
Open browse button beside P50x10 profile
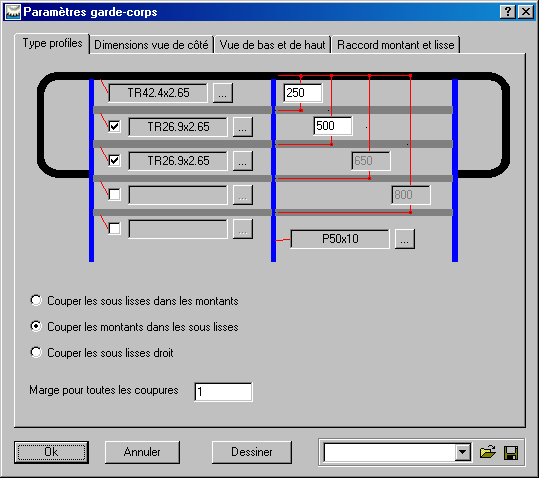(405, 239)
